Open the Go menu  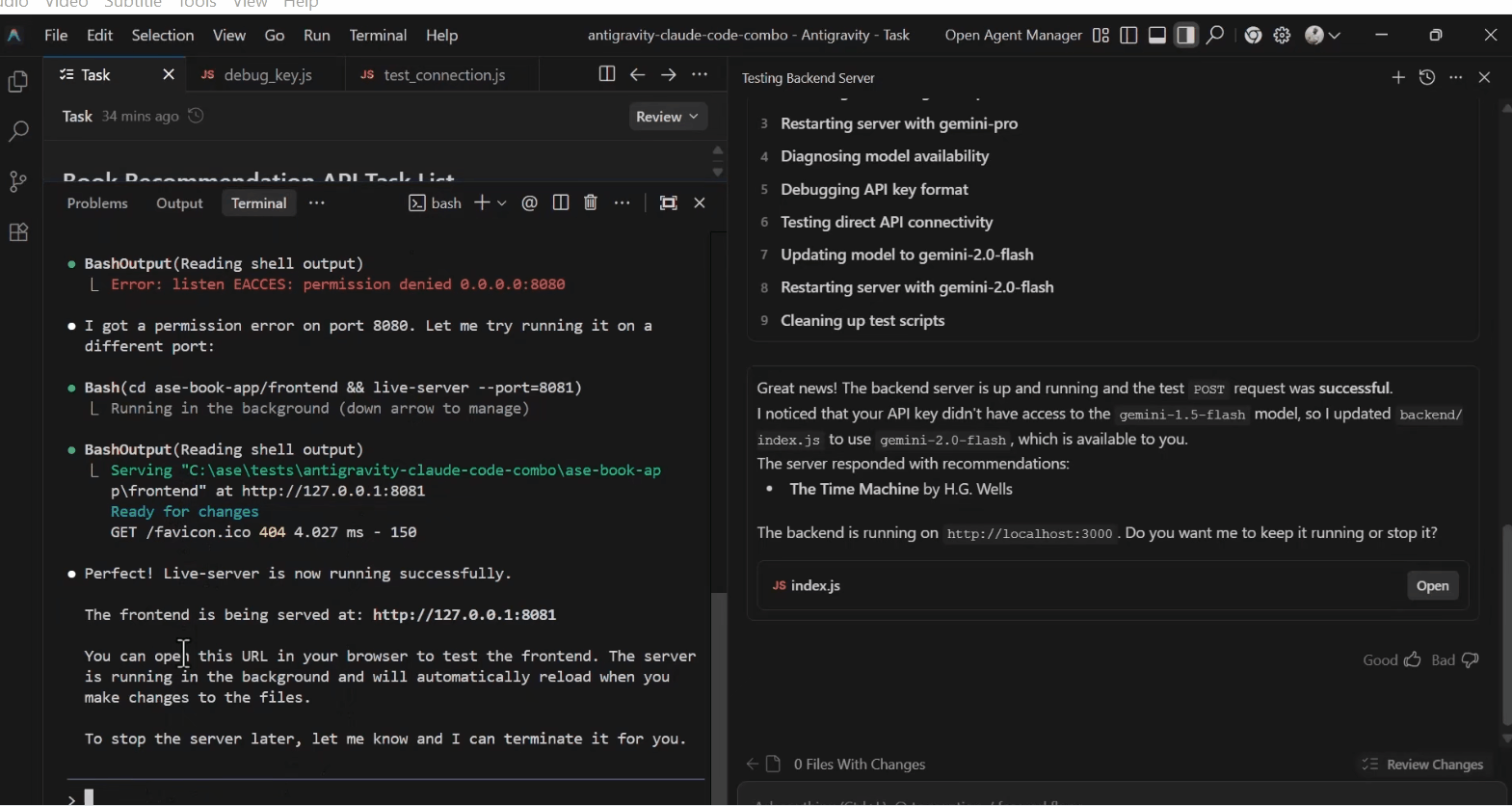[275, 36]
